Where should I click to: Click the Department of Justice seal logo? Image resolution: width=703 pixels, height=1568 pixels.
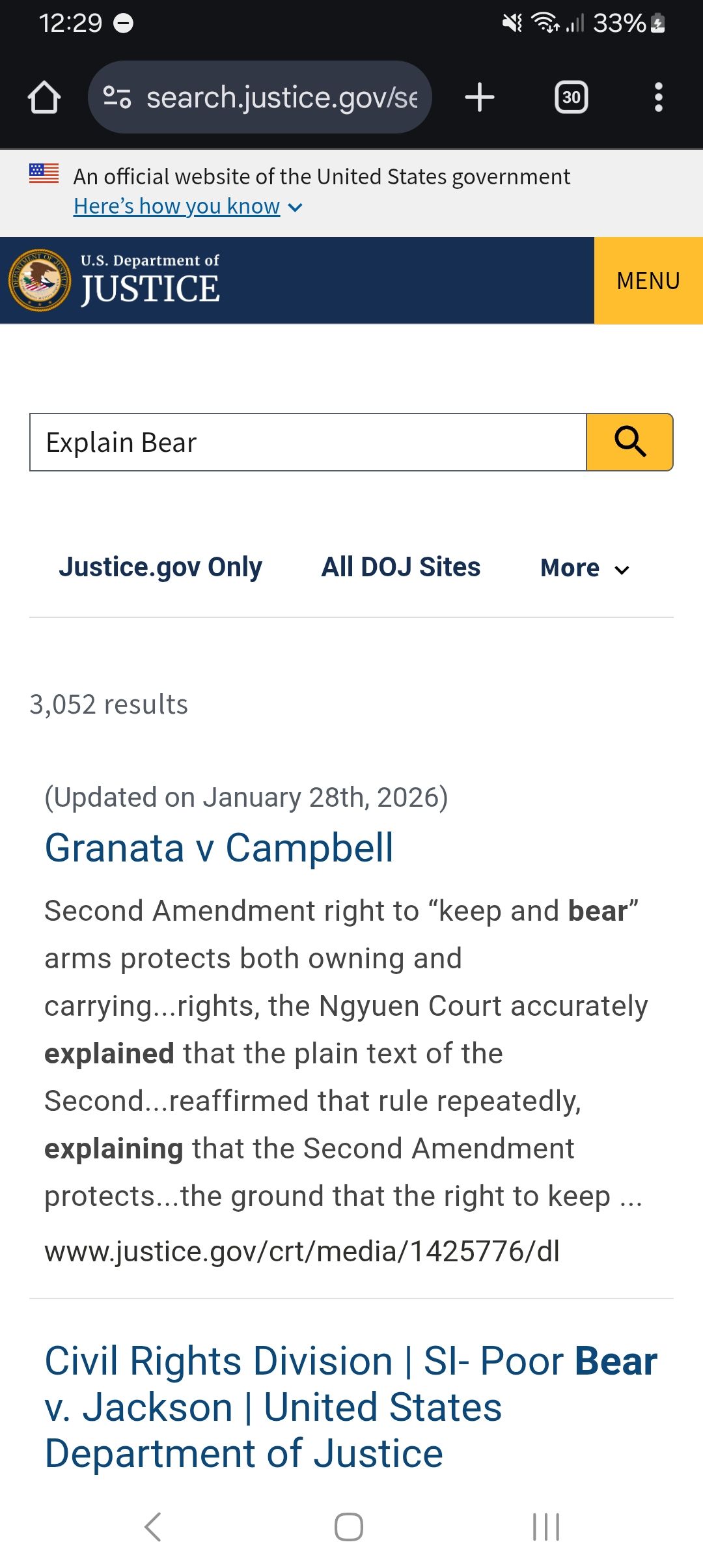pyautogui.click(x=40, y=280)
